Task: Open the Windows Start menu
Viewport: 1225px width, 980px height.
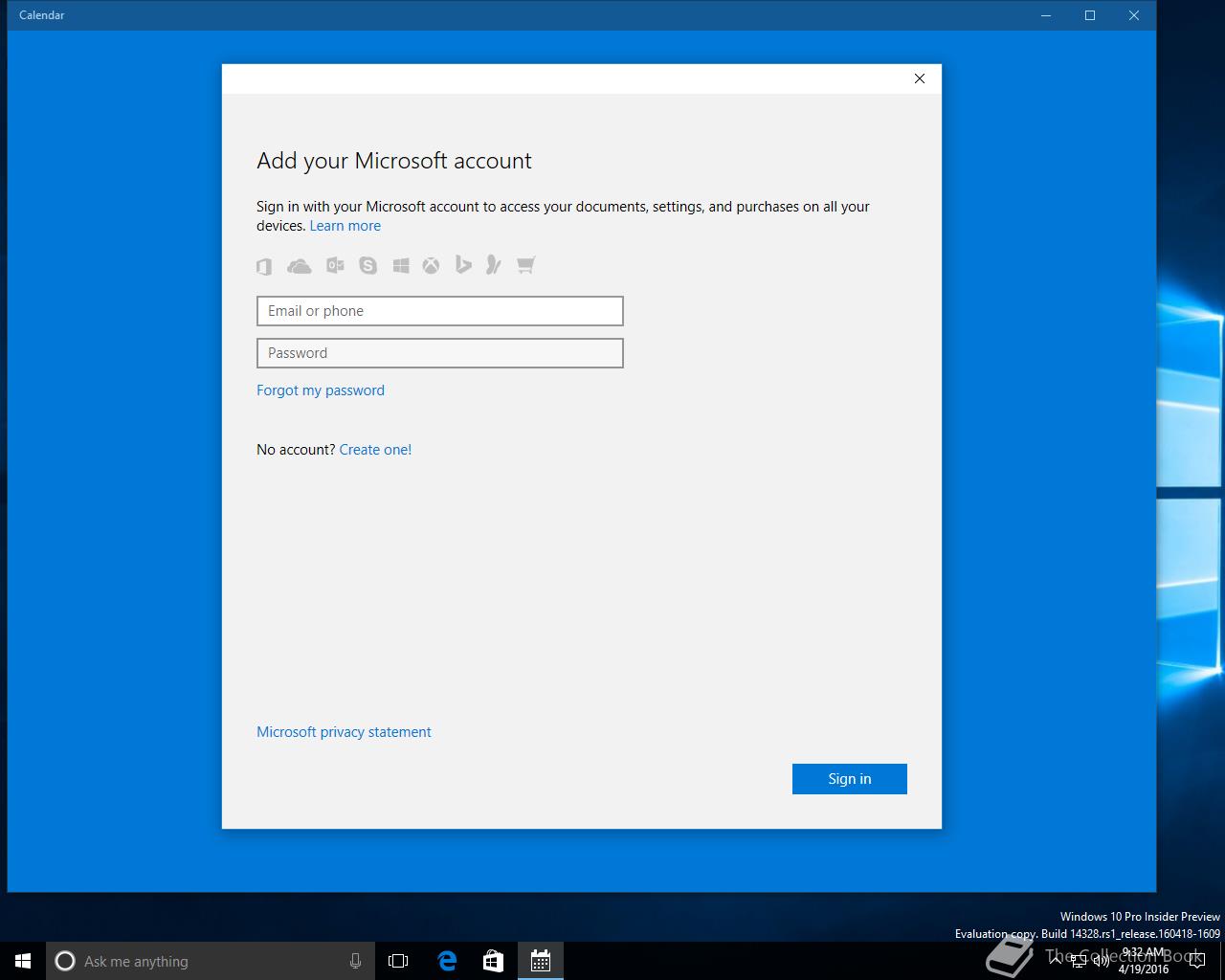Action: (x=23, y=961)
